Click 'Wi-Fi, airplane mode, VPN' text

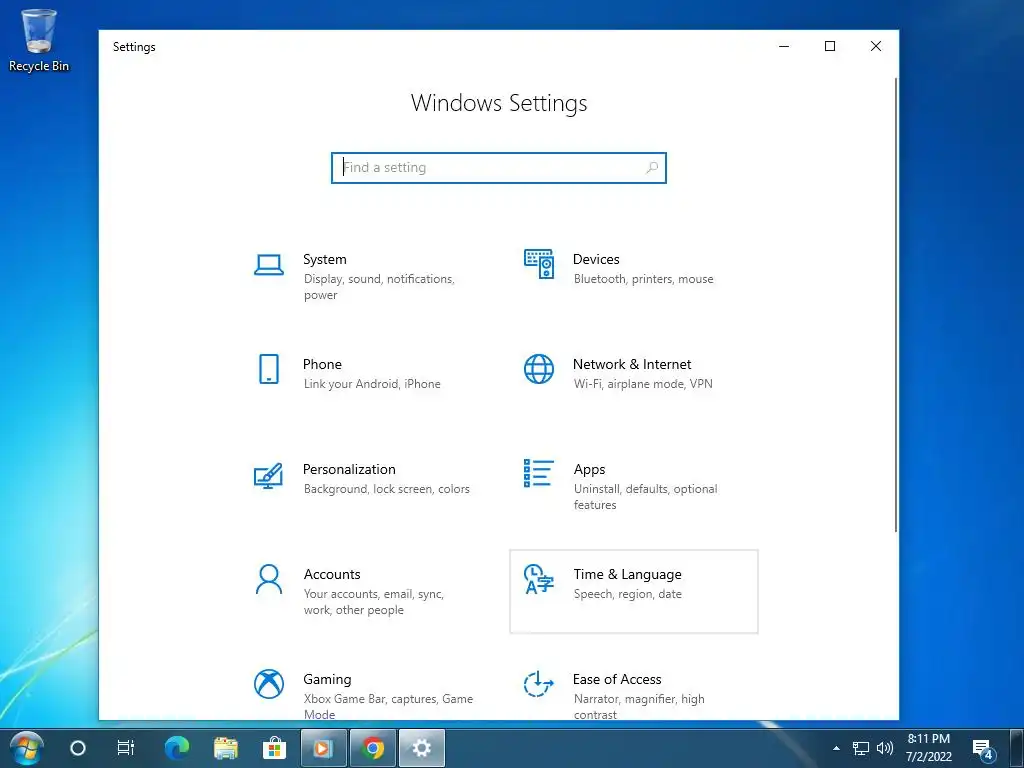643,384
